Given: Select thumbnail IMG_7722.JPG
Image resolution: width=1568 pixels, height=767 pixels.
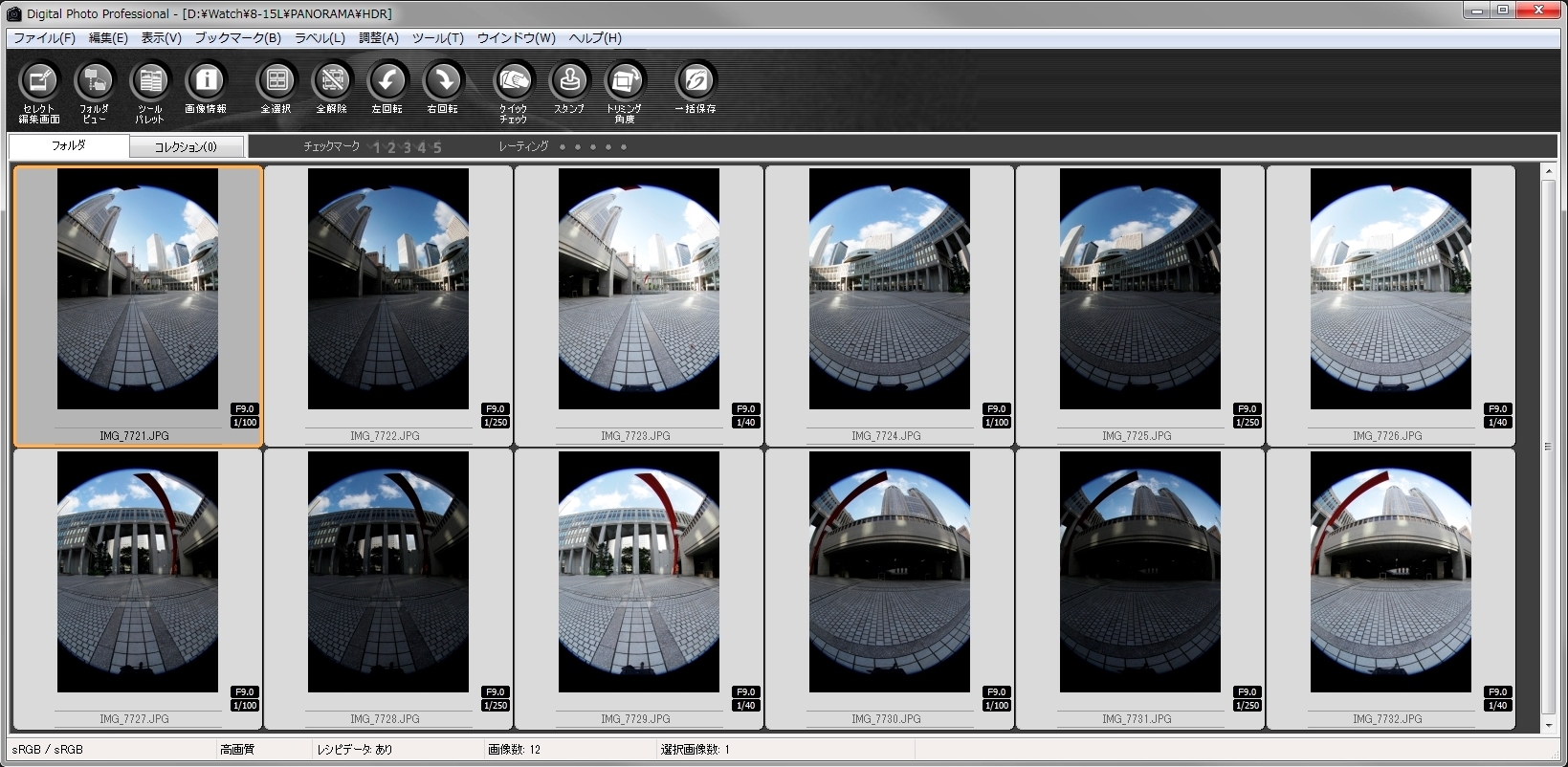Looking at the screenshot, I should pos(388,289).
